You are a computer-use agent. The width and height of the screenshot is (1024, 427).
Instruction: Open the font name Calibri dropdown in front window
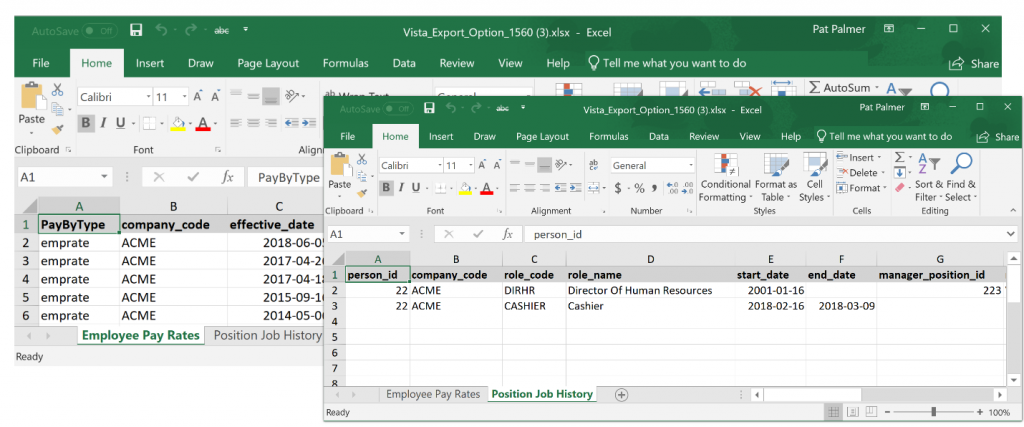[x=439, y=166]
